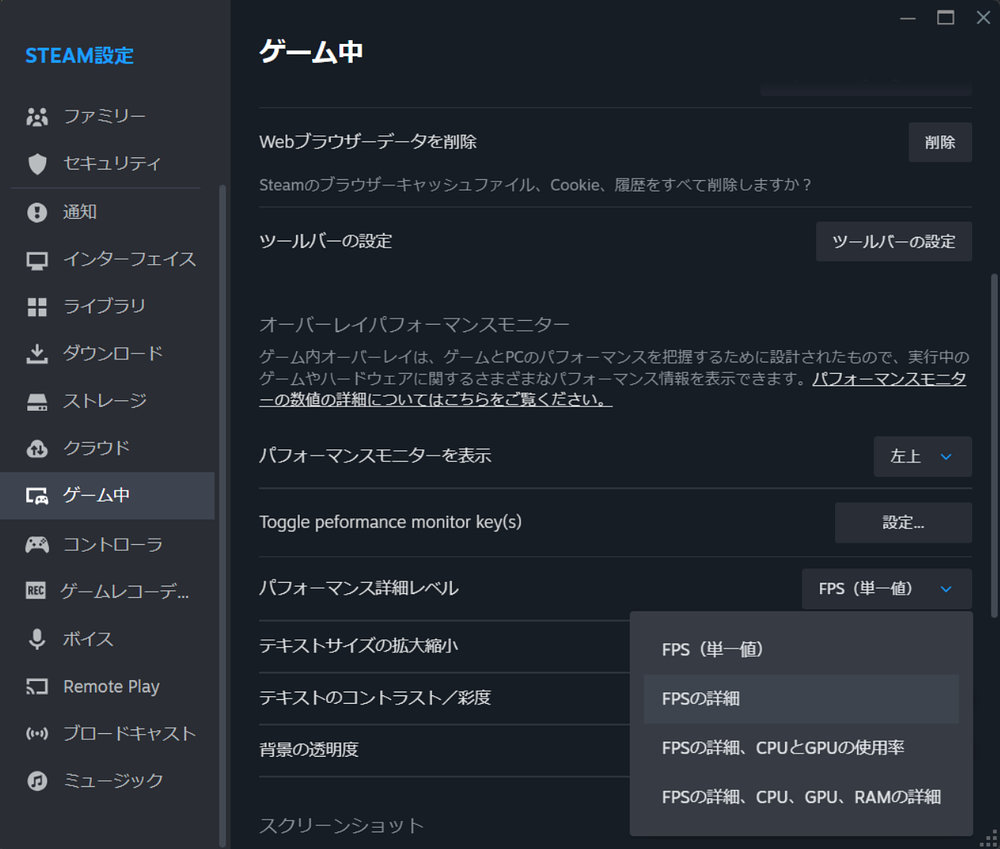
Task: Click the In Game (ゲーム中) sidebar icon
Action: (37, 496)
